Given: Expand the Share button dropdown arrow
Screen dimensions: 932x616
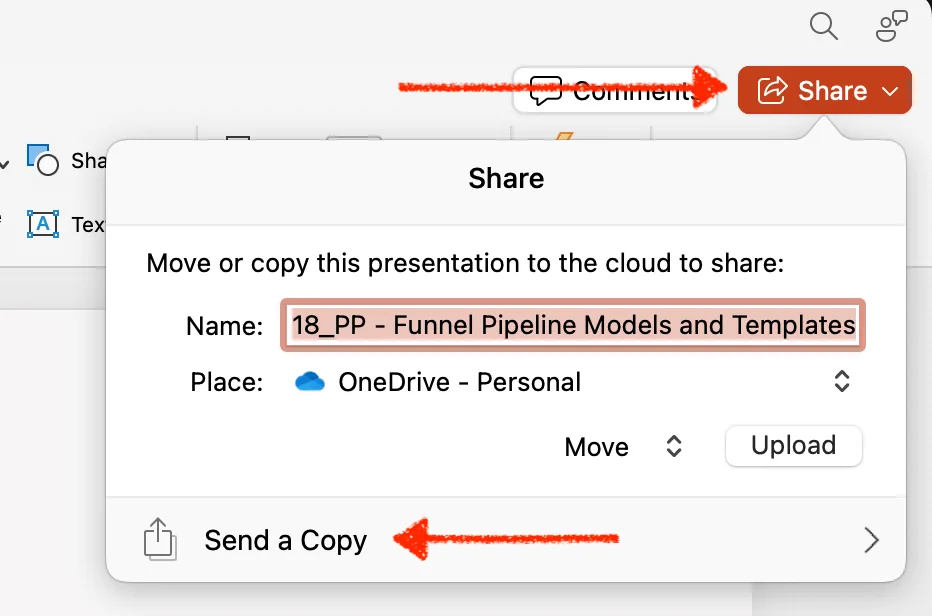Looking at the screenshot, I should [890, 92].
